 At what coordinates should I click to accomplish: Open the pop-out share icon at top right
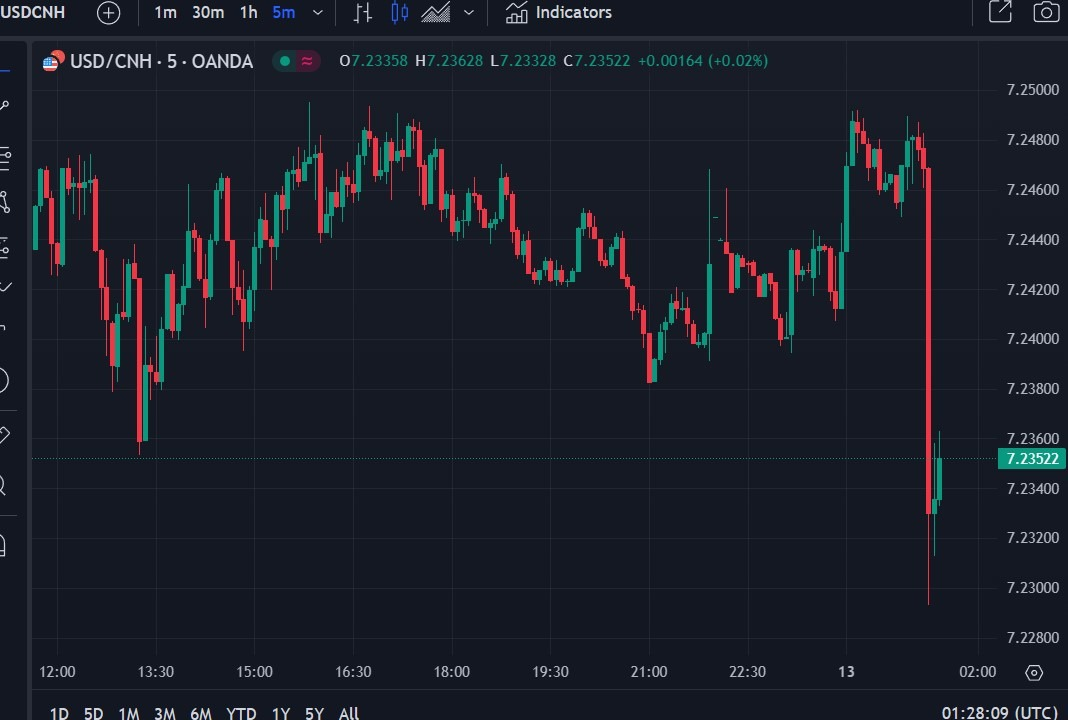1000,12
